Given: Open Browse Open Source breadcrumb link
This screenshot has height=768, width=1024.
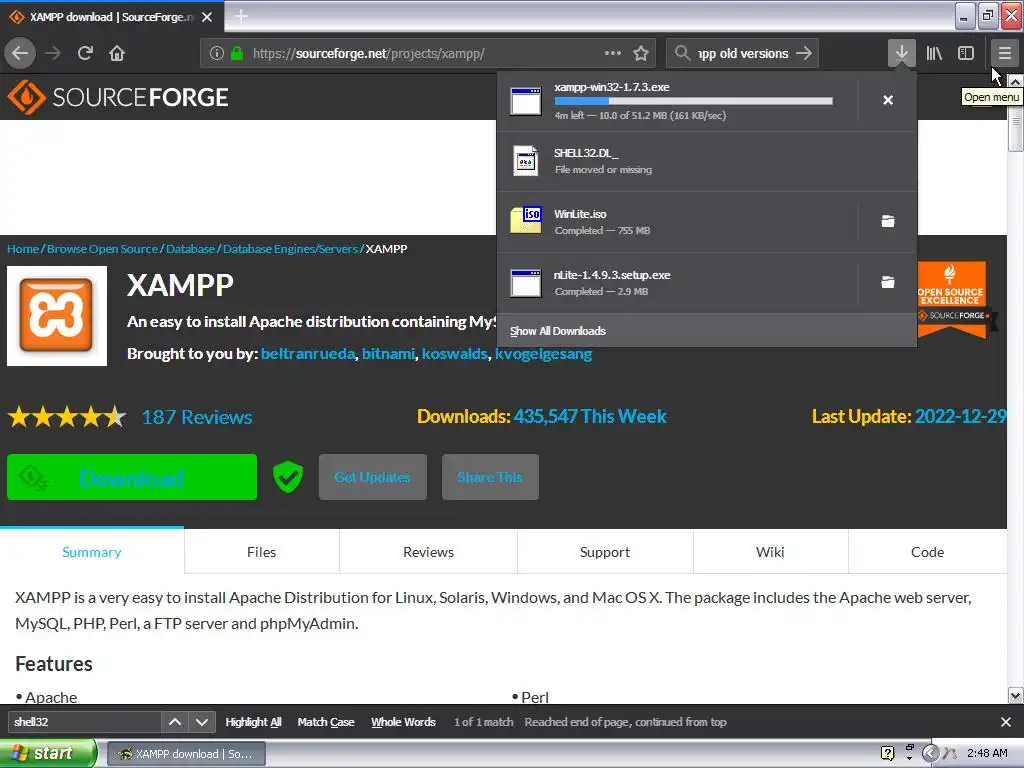Looking at the screenshot, I should [103, 249].
